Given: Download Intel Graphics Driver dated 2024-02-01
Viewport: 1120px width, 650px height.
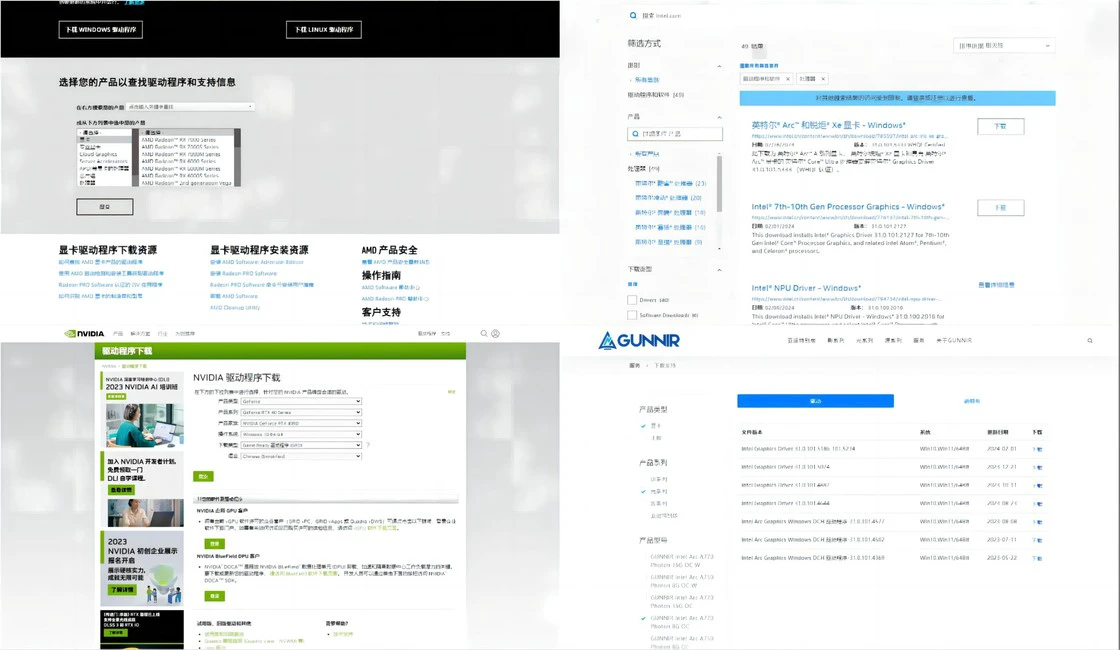Looking at the screenshot, I should 1038,449.
